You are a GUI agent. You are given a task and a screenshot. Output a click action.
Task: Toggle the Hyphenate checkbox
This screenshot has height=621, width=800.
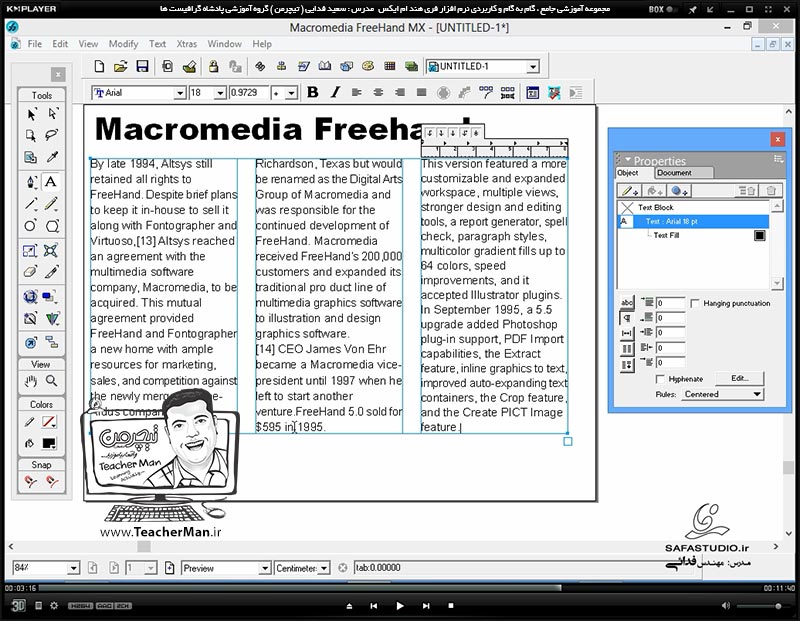[x=660, y=379]
